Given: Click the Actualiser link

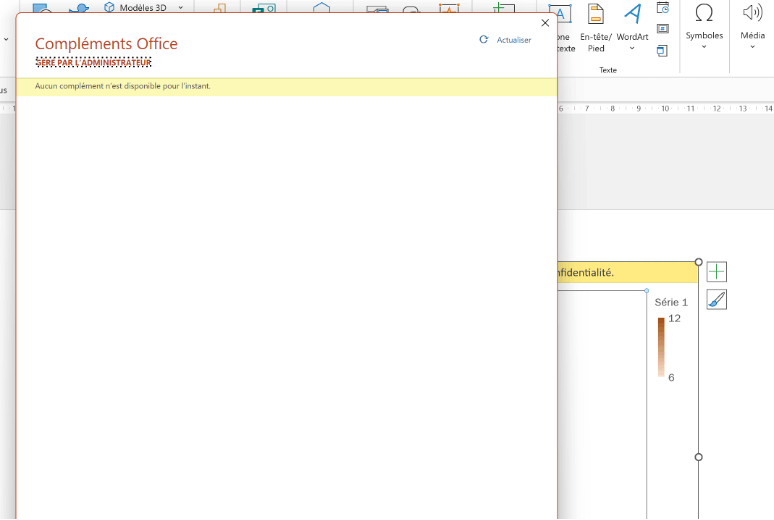Looking at the screenshot, I should [x=514, y=40].
